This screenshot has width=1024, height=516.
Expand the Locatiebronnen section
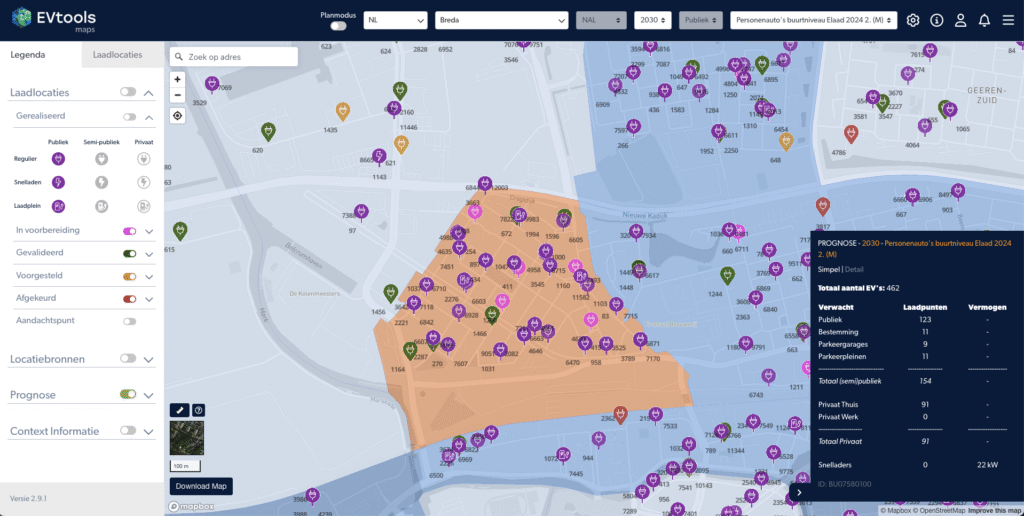click(x=149, y=359)
